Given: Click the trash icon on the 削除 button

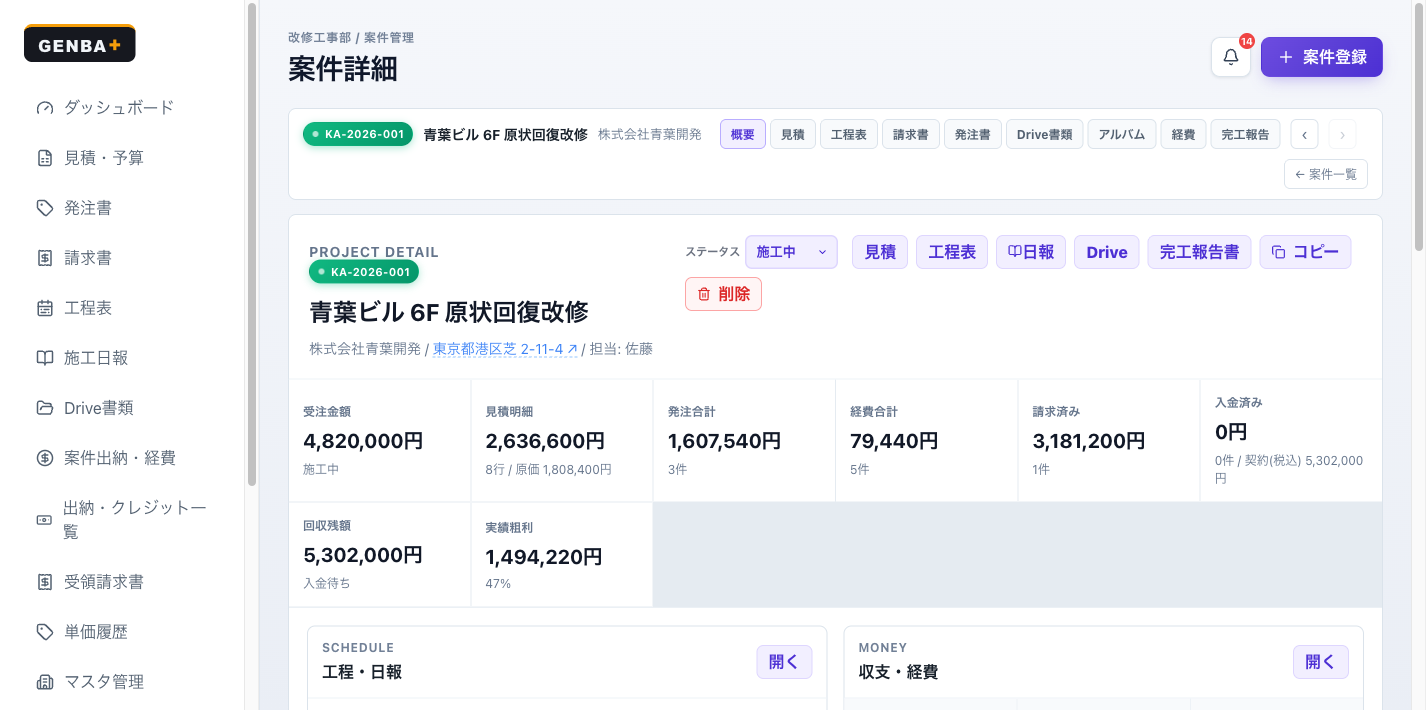Looking at the screenshot, I should point(704,294).
